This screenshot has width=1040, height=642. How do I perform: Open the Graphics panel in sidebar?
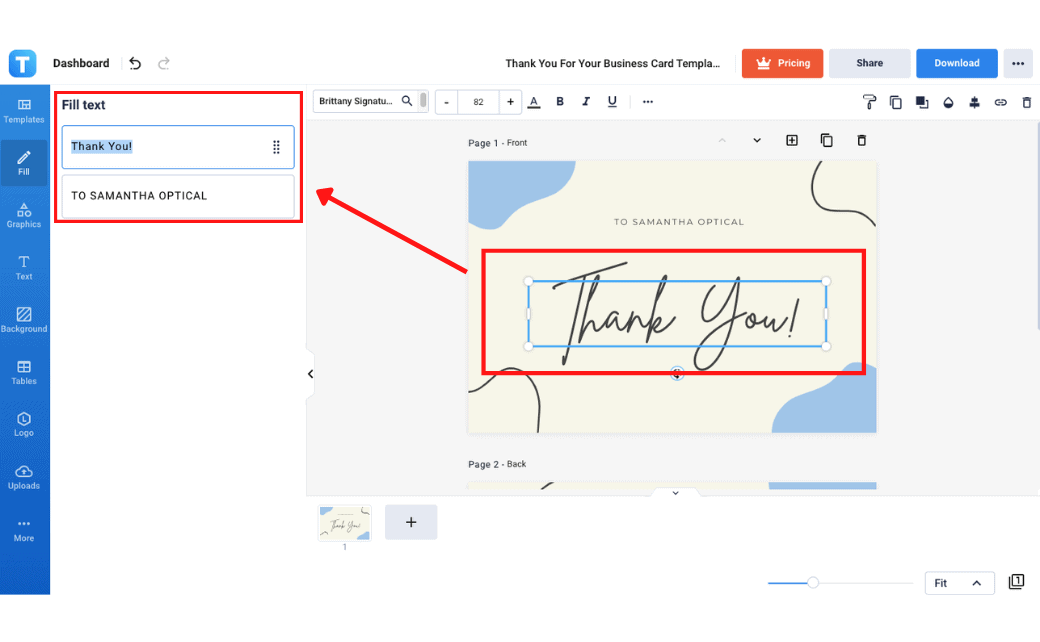24,215
